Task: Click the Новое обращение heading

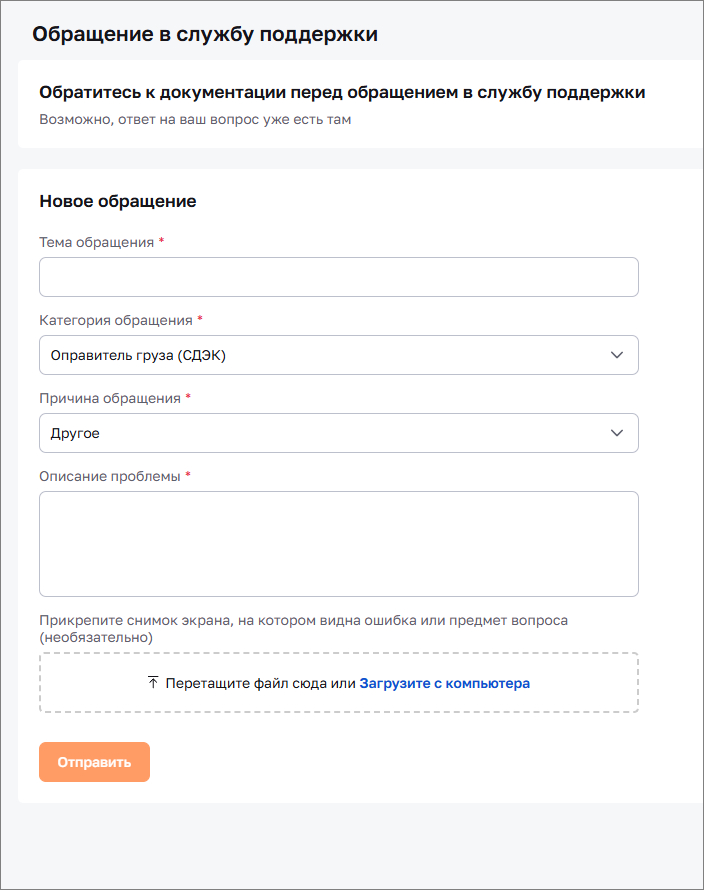Action: 117,201
